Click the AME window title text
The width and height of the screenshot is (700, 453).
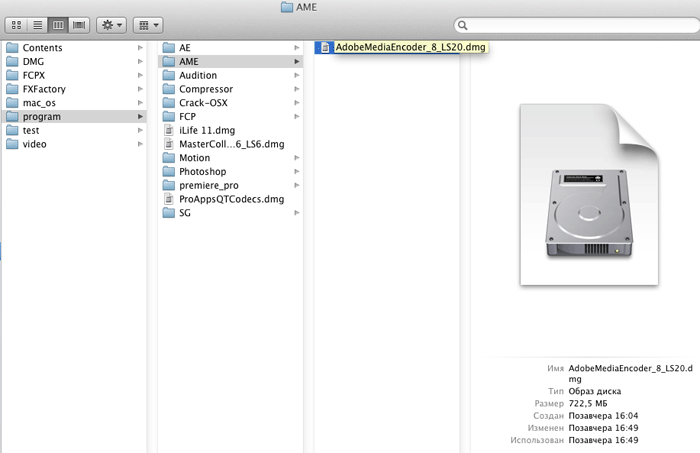[306, 7]
